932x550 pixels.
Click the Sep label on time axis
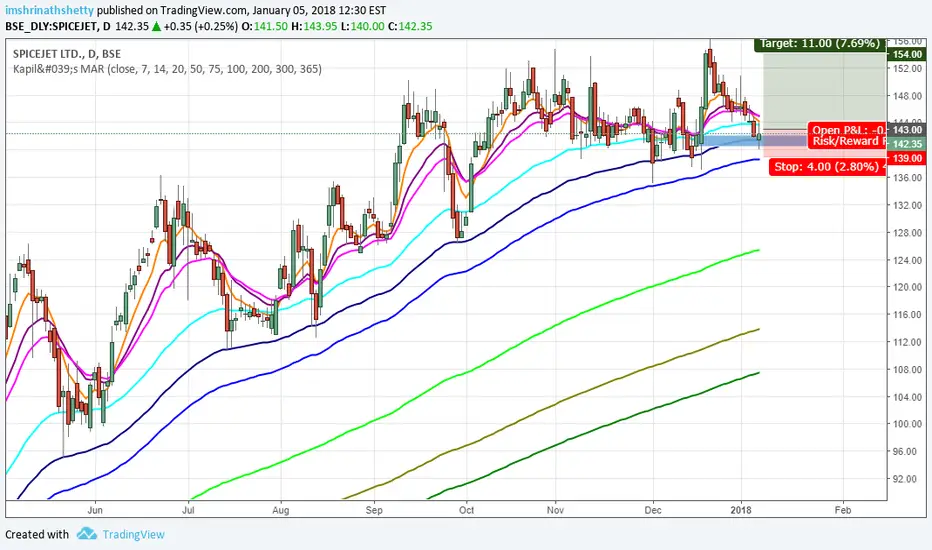(374, 510)
